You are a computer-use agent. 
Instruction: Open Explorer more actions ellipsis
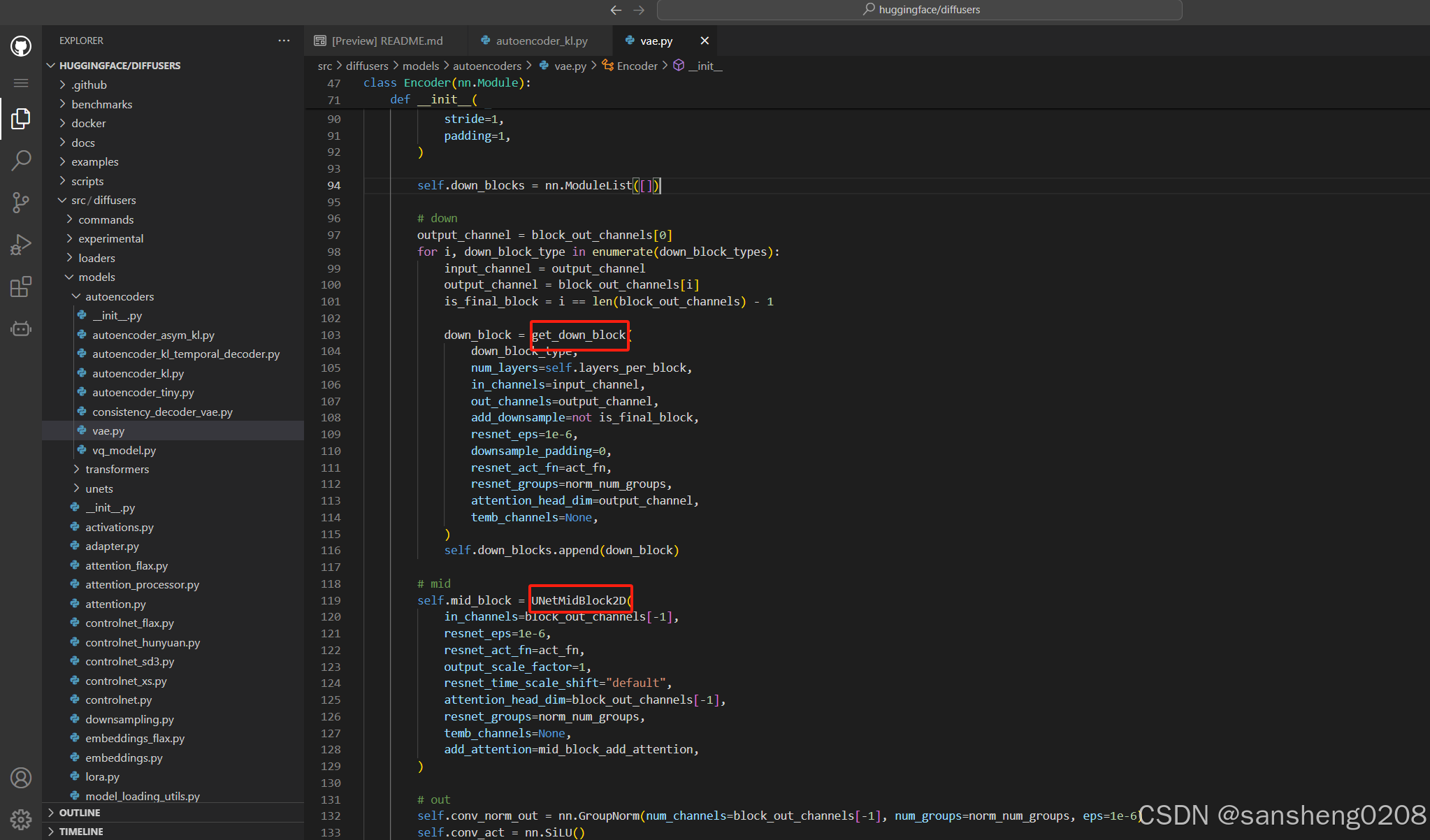(284, 41)
